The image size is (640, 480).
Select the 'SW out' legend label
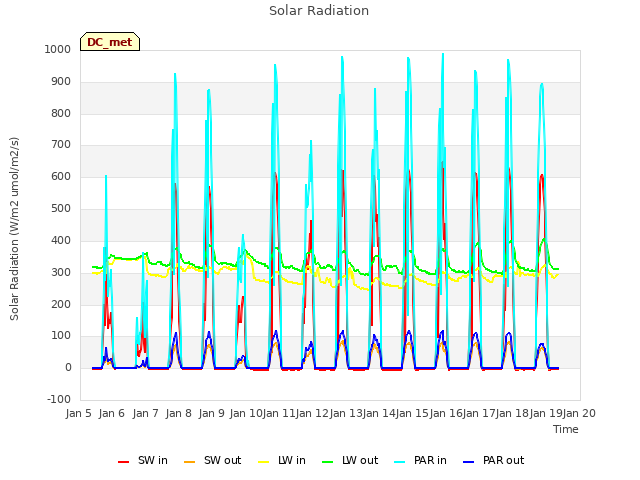click(222, 460)
